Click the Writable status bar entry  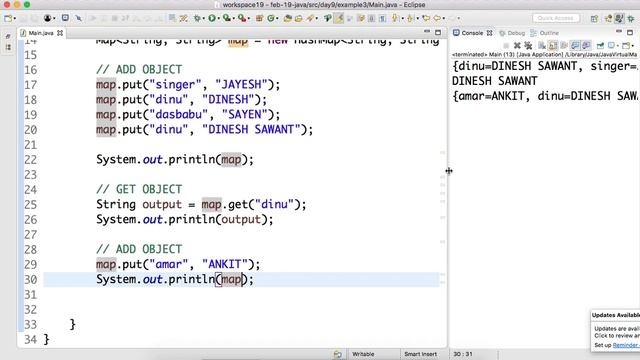[363, 354]
